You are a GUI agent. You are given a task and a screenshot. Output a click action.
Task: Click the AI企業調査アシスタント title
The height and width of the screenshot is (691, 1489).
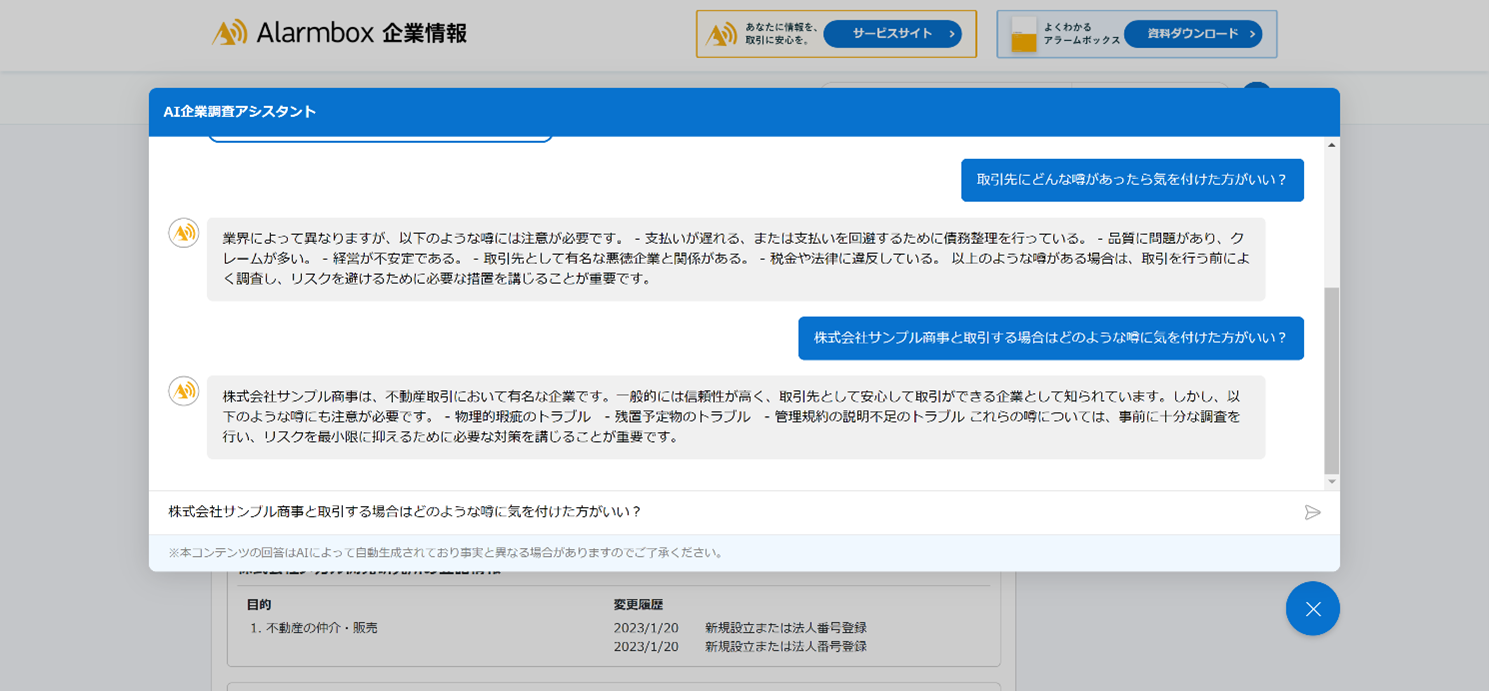tap(240, 112)
